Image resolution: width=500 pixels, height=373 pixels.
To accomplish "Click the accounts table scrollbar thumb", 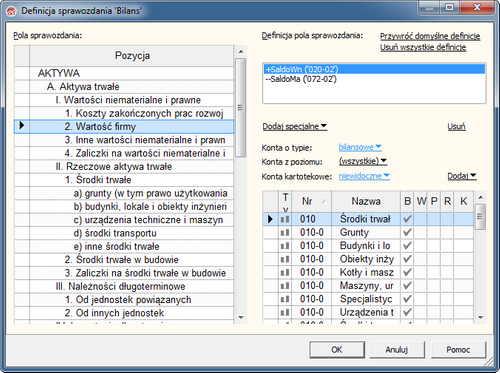I will (x=480, y=217).
